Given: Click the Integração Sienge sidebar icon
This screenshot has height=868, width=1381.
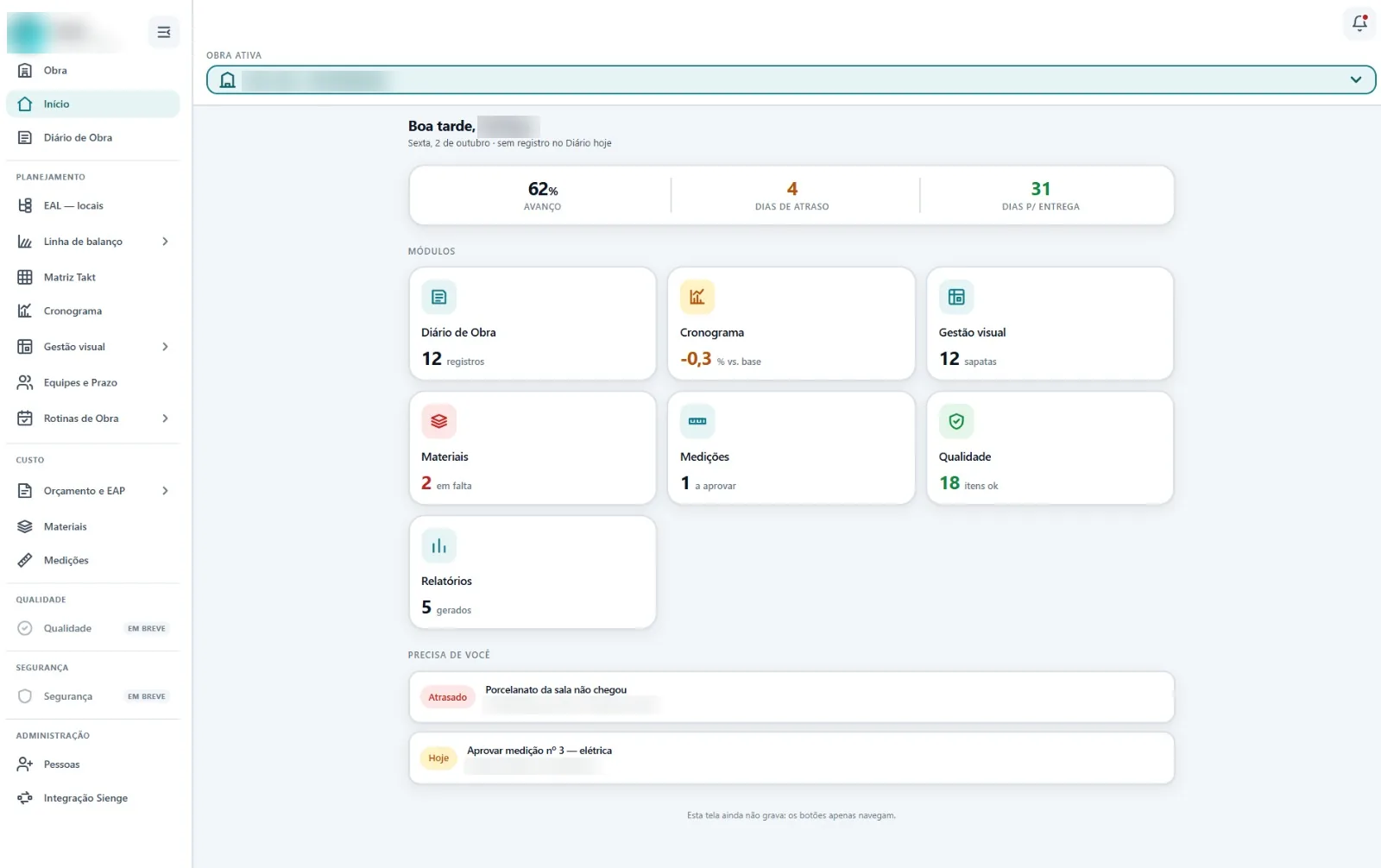Looking at the screenshot, I should pos(25,798).
